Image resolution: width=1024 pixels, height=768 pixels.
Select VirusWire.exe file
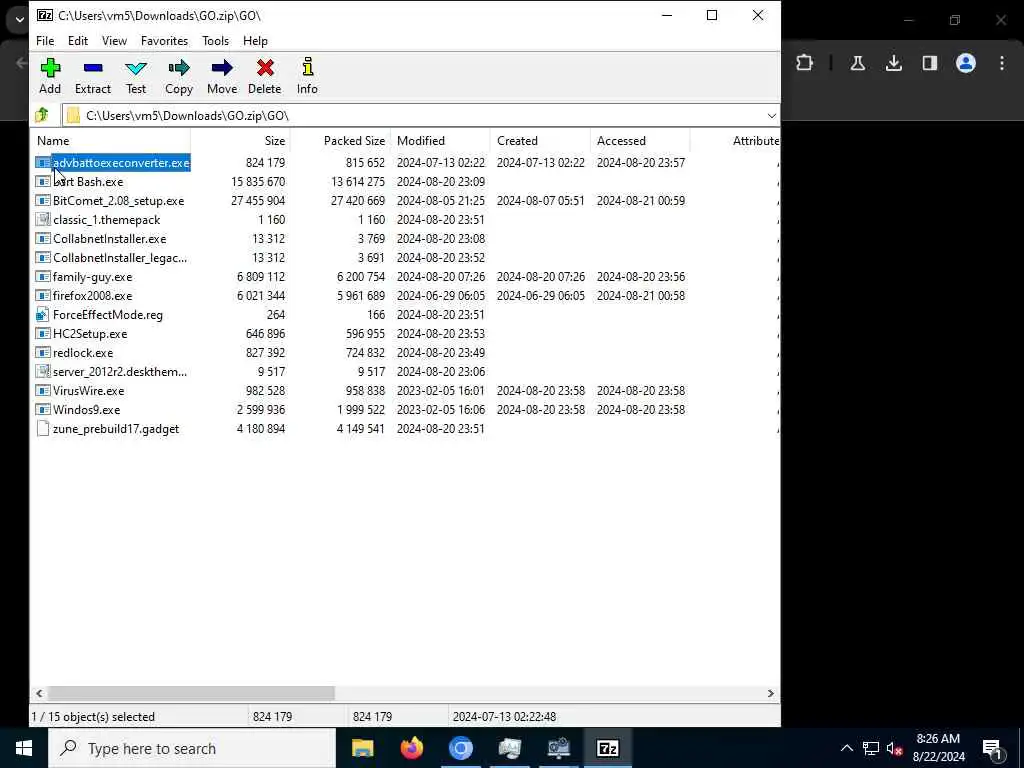[88, 390]
